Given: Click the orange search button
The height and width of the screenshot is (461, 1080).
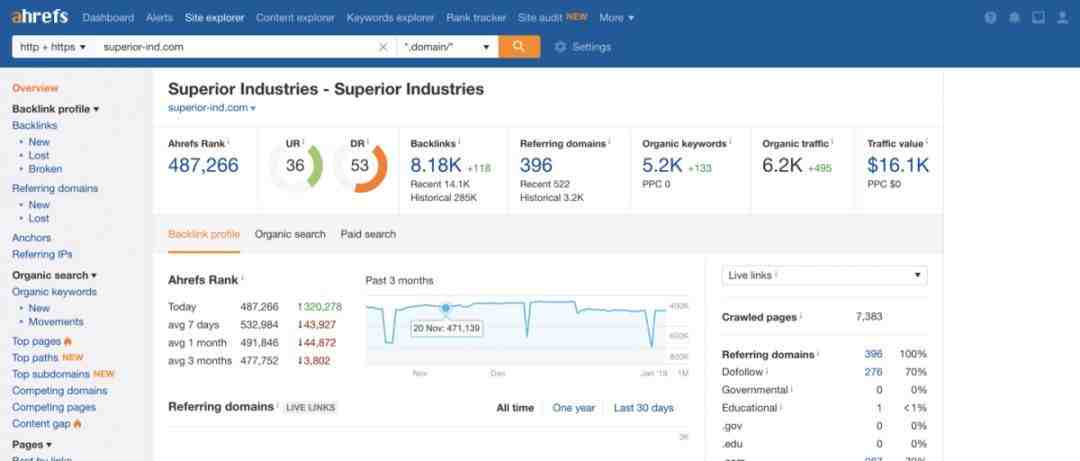Looking at the screenshot, I should click(519, 47).
